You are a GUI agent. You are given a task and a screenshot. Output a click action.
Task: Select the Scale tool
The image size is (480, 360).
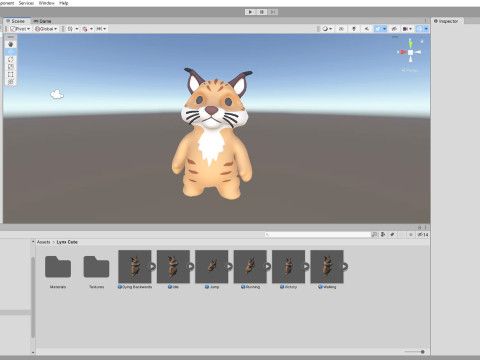point(11,67)
